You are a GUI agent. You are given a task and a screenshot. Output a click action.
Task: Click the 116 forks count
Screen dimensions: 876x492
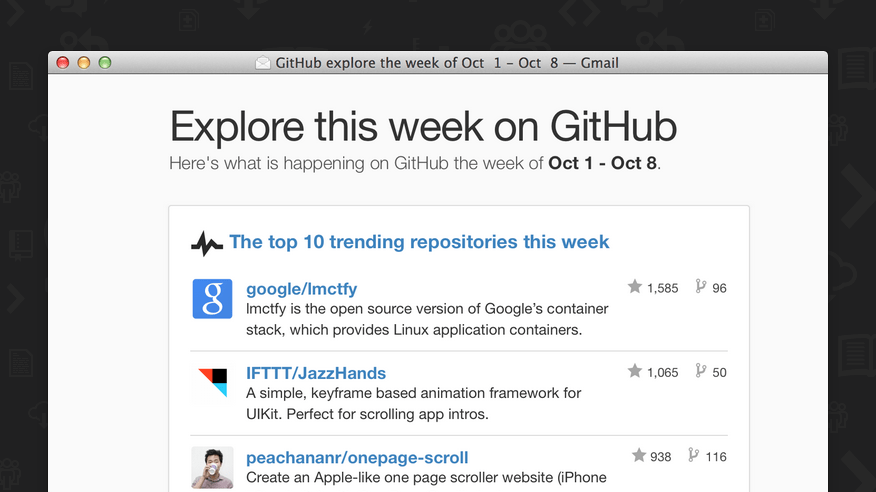pos(716,457)
